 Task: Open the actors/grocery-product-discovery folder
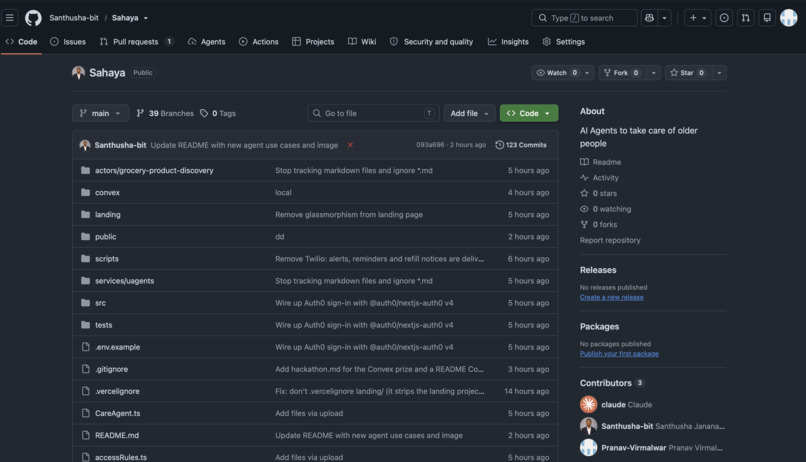click(154, 170)
